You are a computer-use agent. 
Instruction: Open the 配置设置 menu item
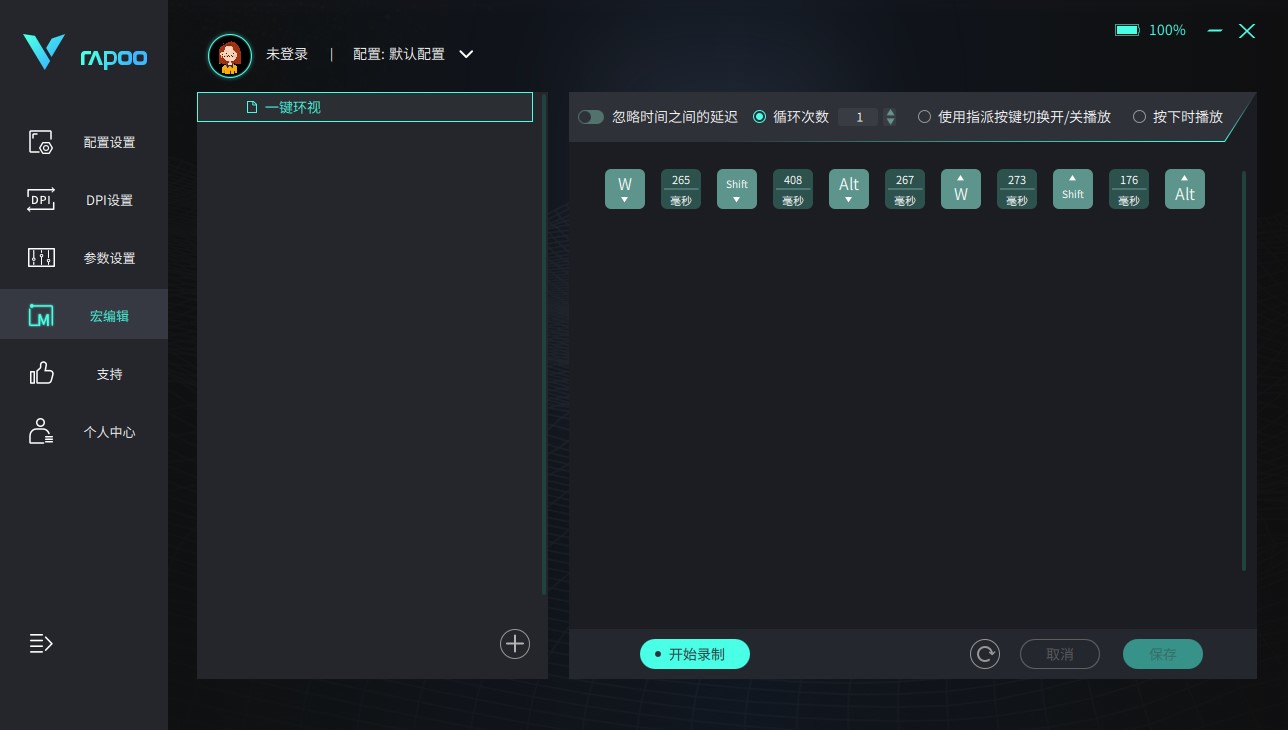click(x=84, y=142)
